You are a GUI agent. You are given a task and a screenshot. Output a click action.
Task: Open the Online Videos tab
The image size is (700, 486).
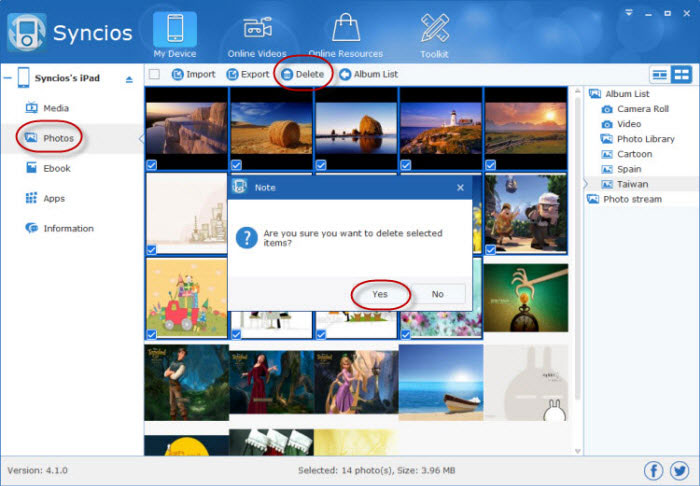coord(257,37)
